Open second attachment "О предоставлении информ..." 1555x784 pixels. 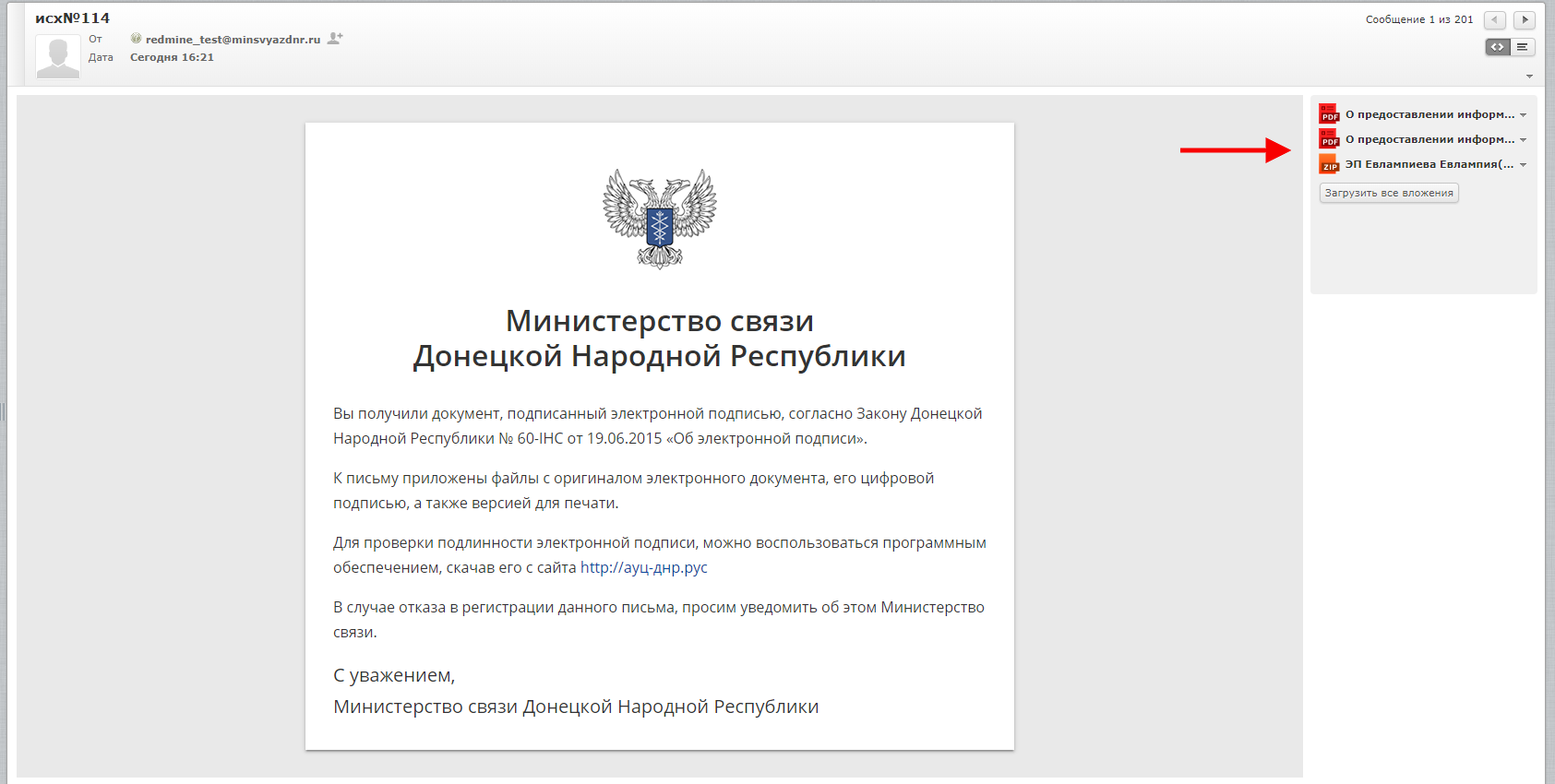(1429, 139)
